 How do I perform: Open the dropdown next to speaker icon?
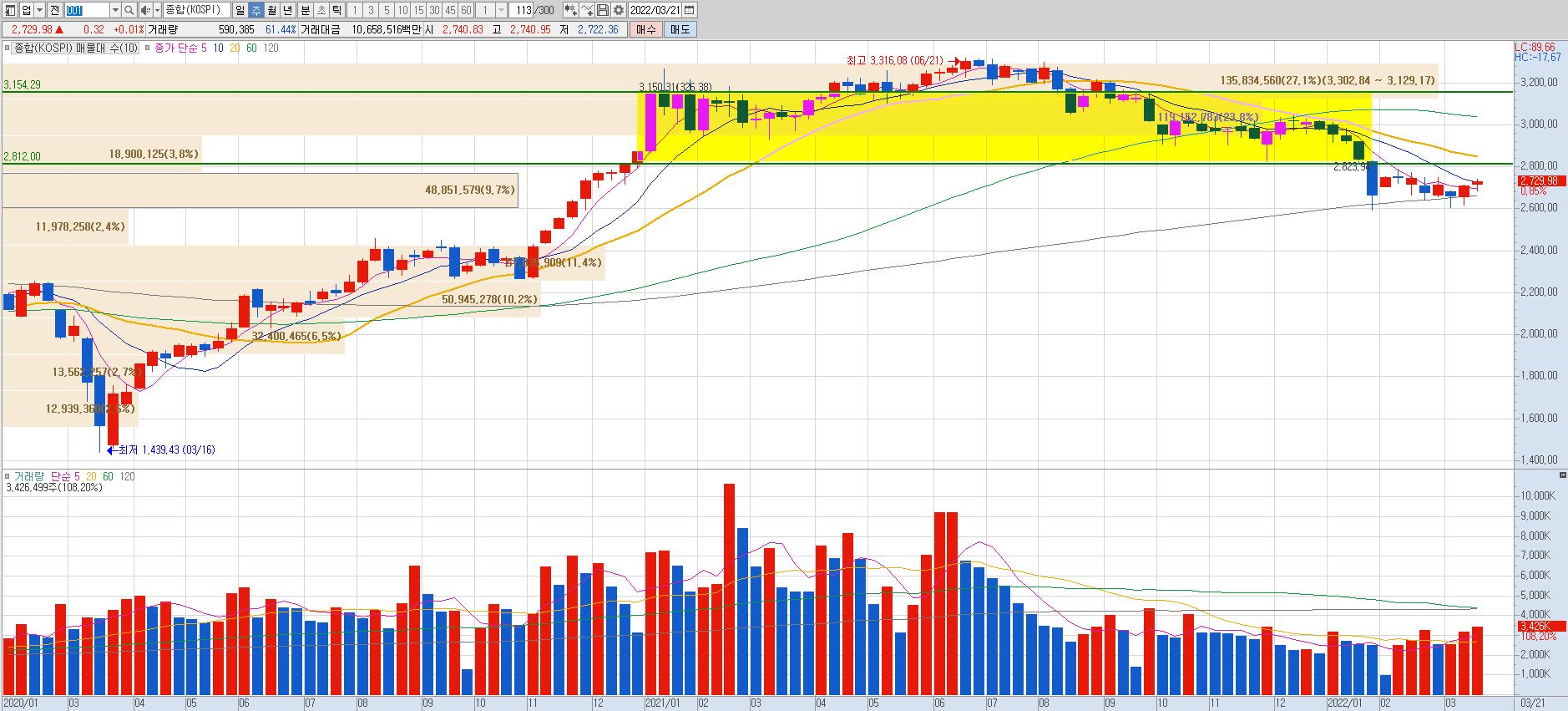[x=157, y=10]
